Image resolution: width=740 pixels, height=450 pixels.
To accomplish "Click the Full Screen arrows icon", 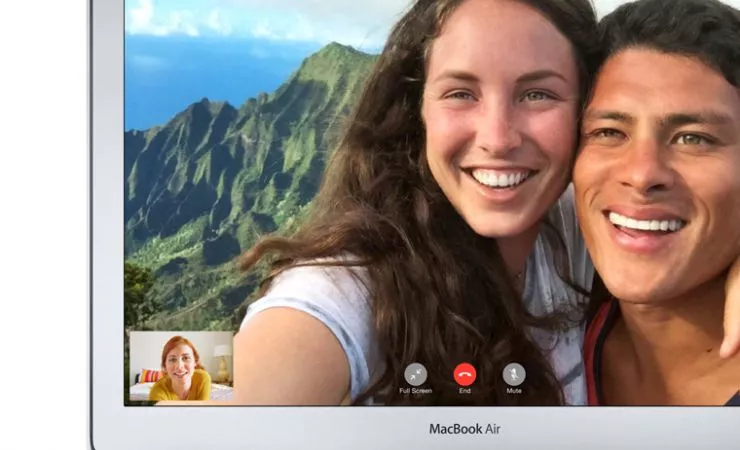I will [415, 375].
